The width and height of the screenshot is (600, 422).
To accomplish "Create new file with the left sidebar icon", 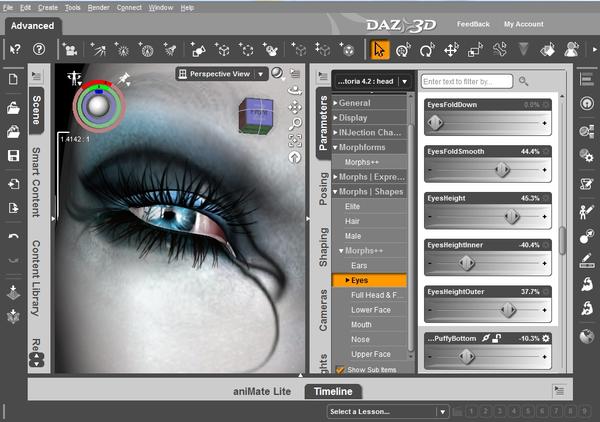I will [13, 79].
